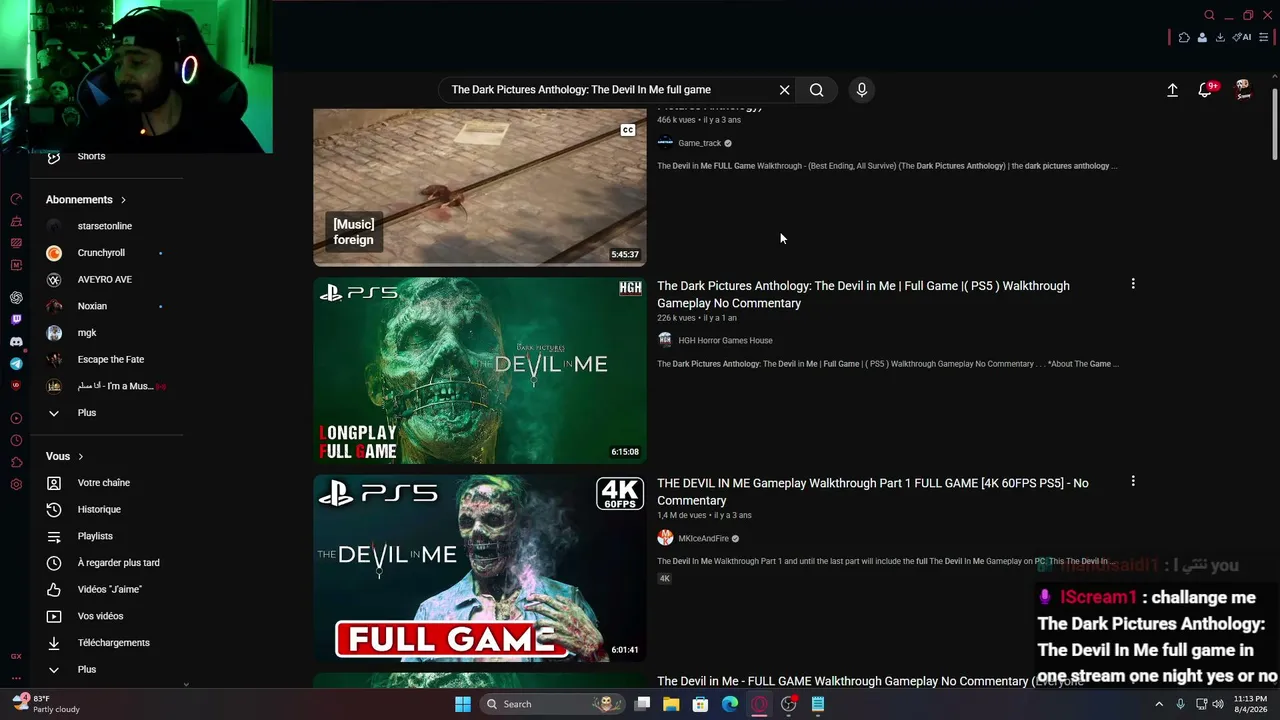Open Shorts in YouTube sidebar
The width and height of the screenshot is (1280, 720).
[x=91, y=157]
